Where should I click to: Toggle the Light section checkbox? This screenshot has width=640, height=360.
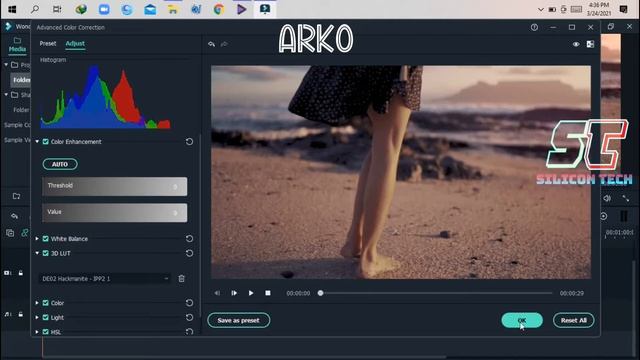click(x=46, y=317)
